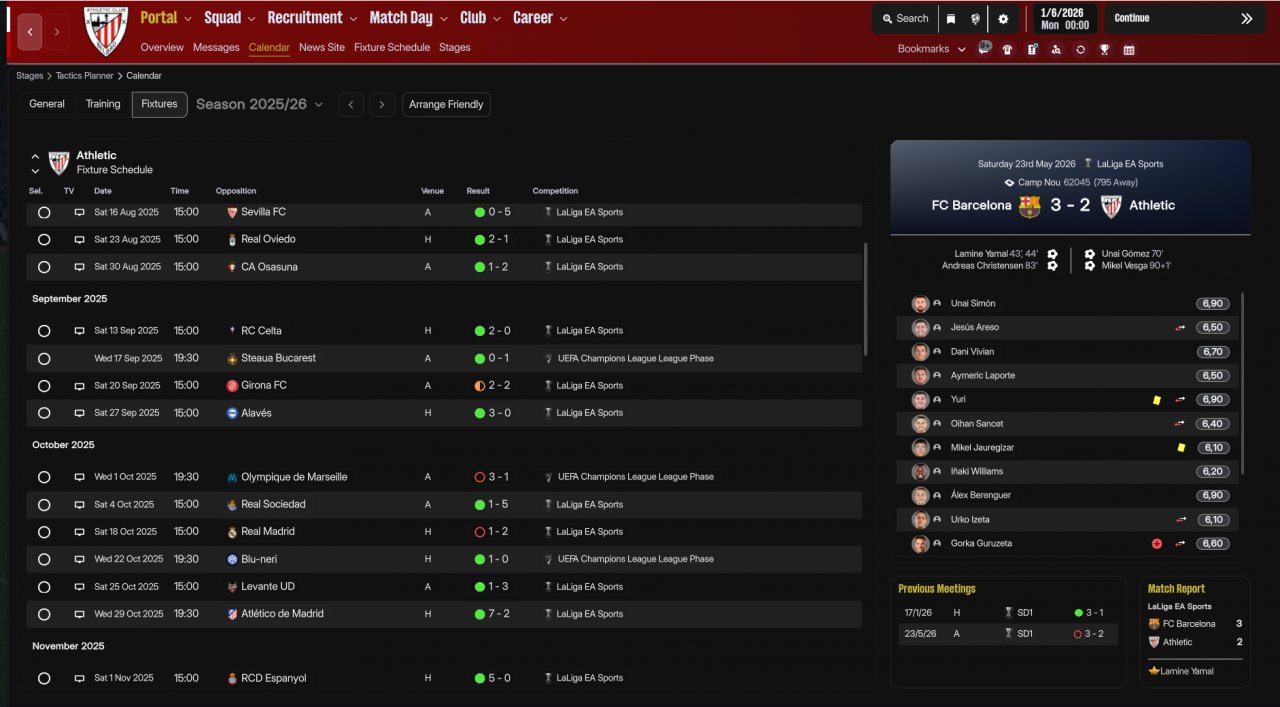Click the Atlético de Madrid crest icon
The width and height of the screenshot is (1280, 707).
232,614
